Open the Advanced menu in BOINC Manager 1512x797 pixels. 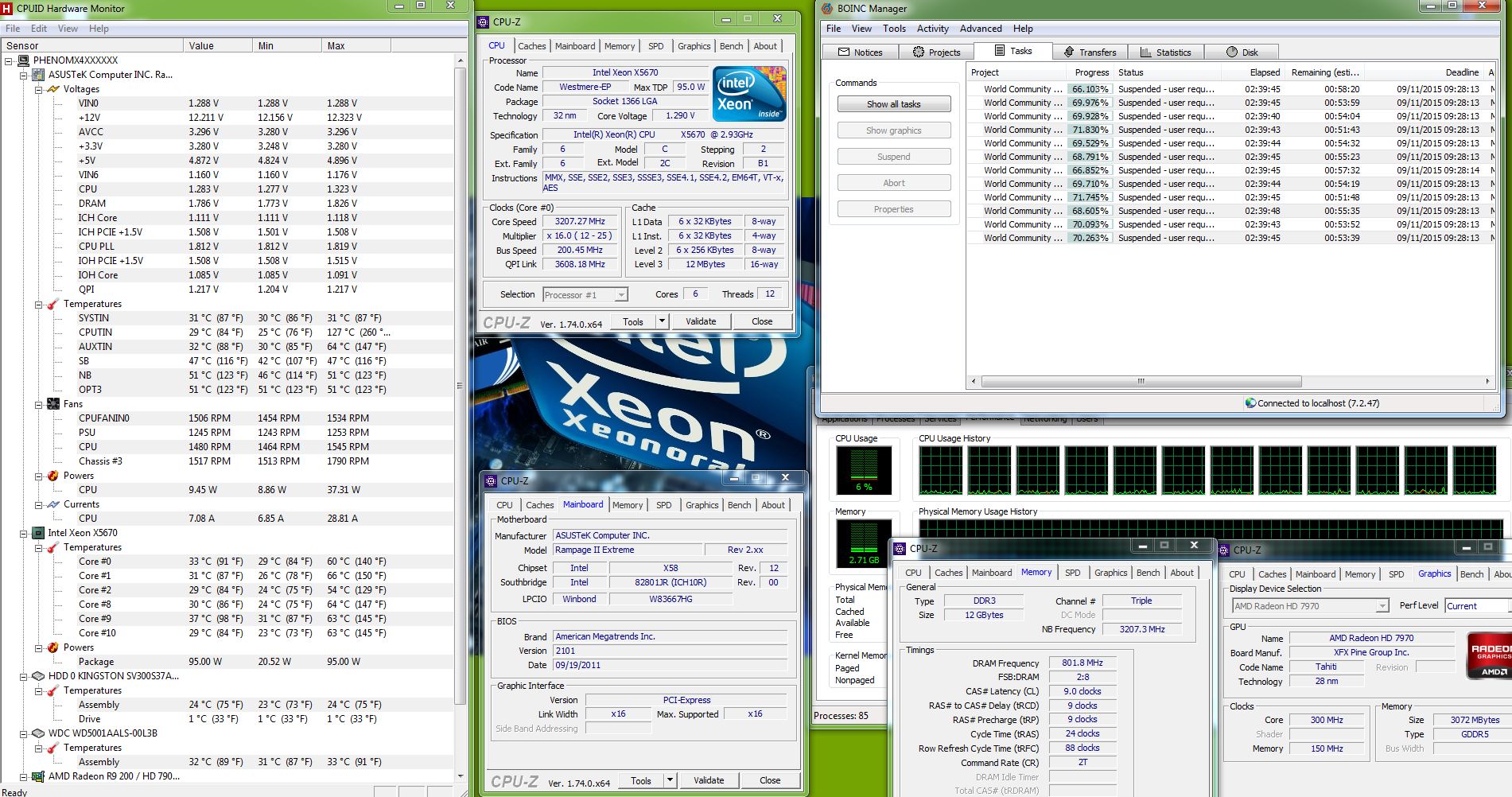pos(980,29)
